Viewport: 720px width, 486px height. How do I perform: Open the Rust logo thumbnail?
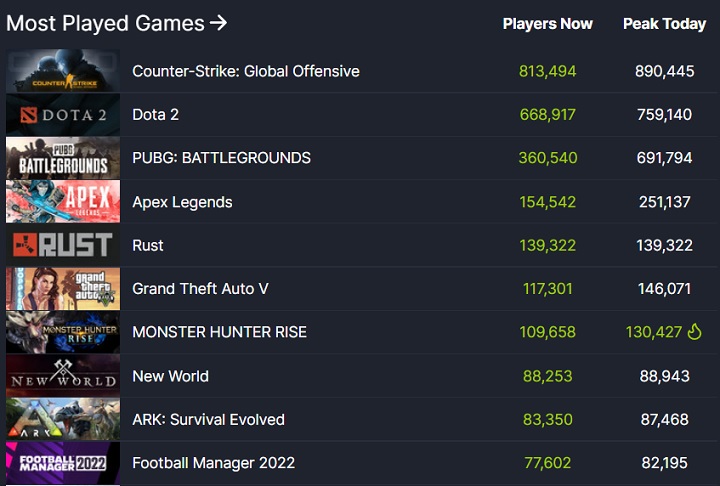click(63, 245)
